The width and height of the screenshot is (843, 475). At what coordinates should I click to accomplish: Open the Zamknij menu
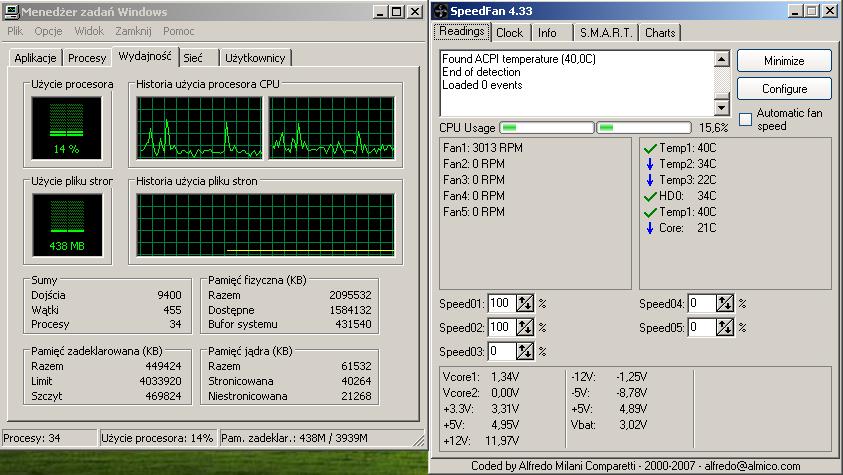[x=133, y=31]
